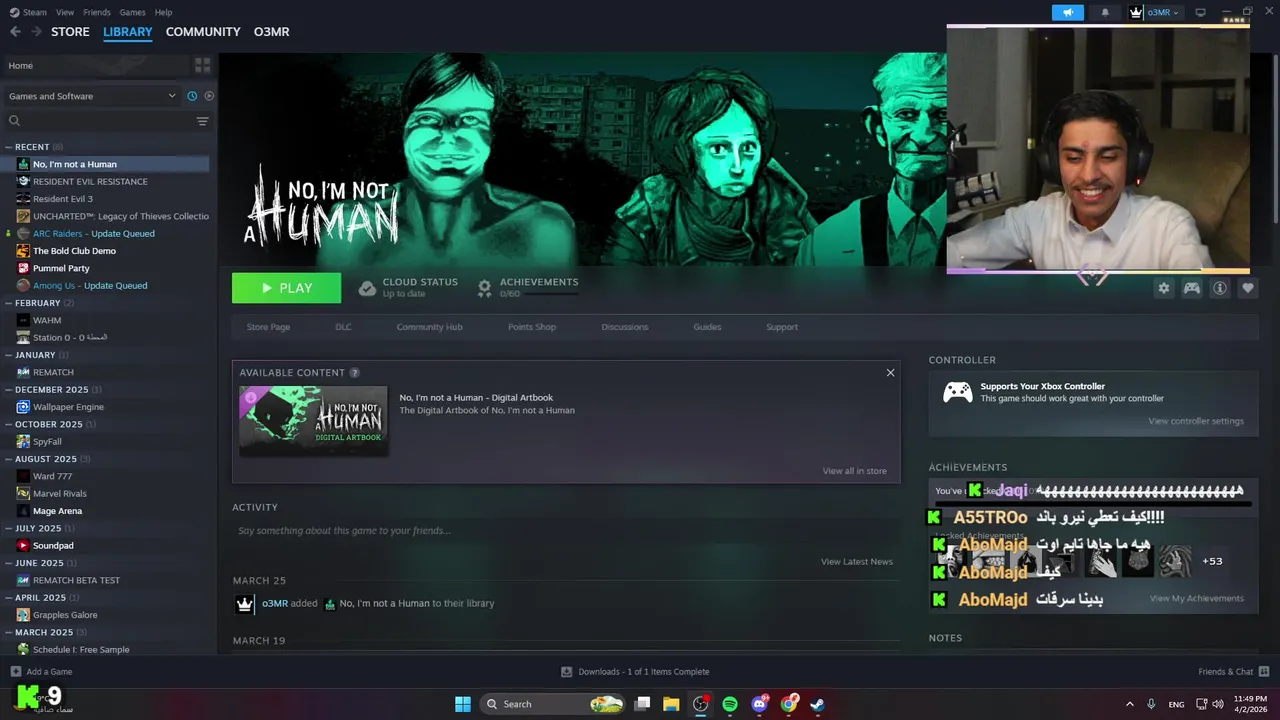Open the notifications bell
The width and height of the screenshot is (1280, 720).
(x=1105, y=12)
